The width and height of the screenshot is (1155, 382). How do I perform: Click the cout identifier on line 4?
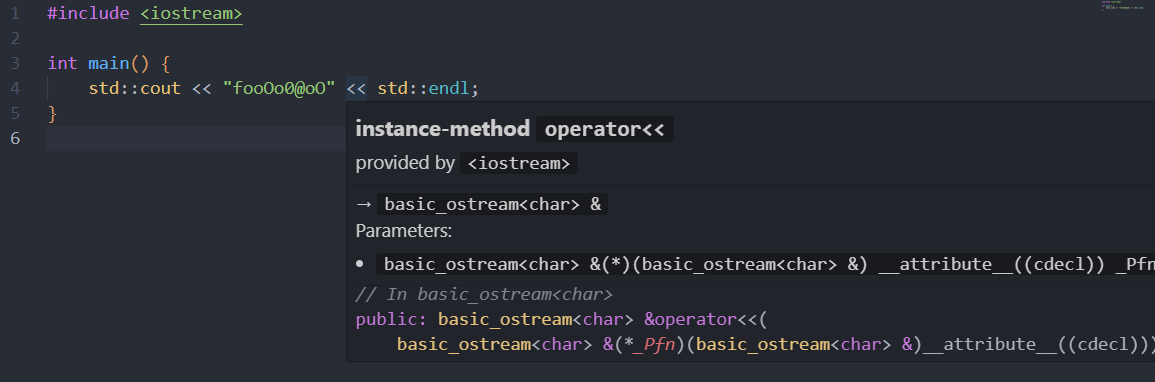pos(161,88)
